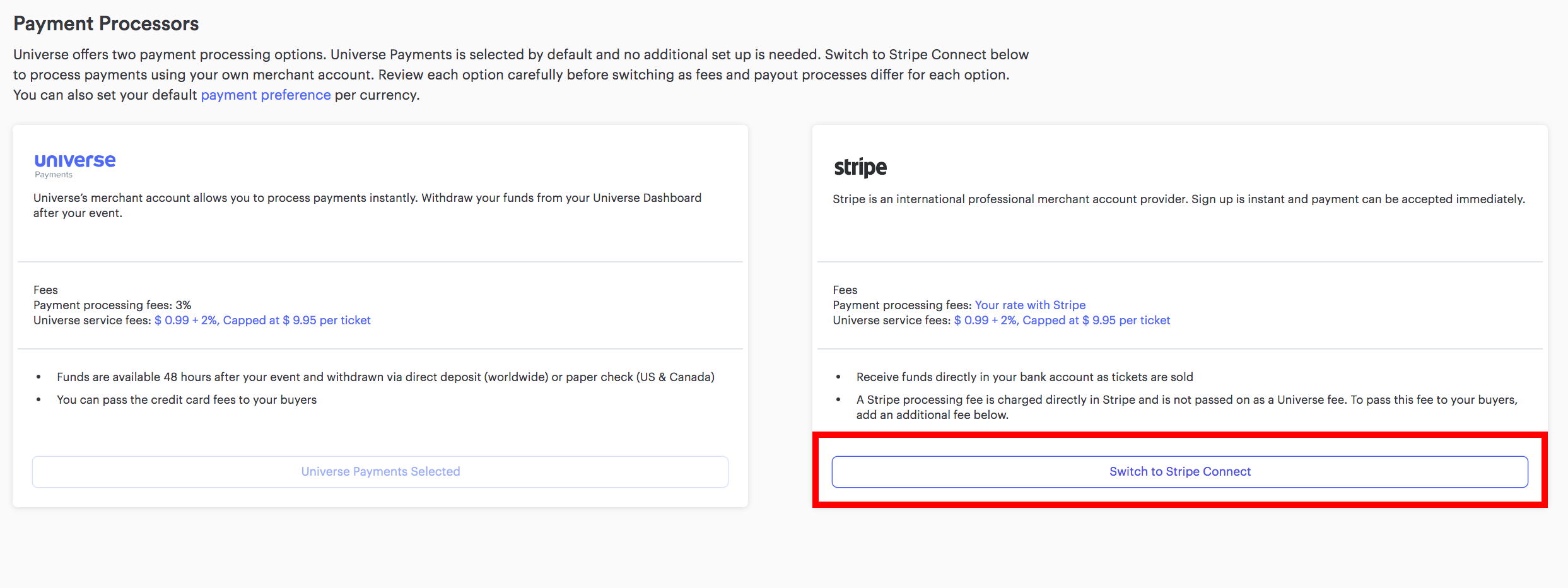Click the Stripe processing fee bullet text
The height and width of the screenshot is (588, 1568).
point(1186,407)
